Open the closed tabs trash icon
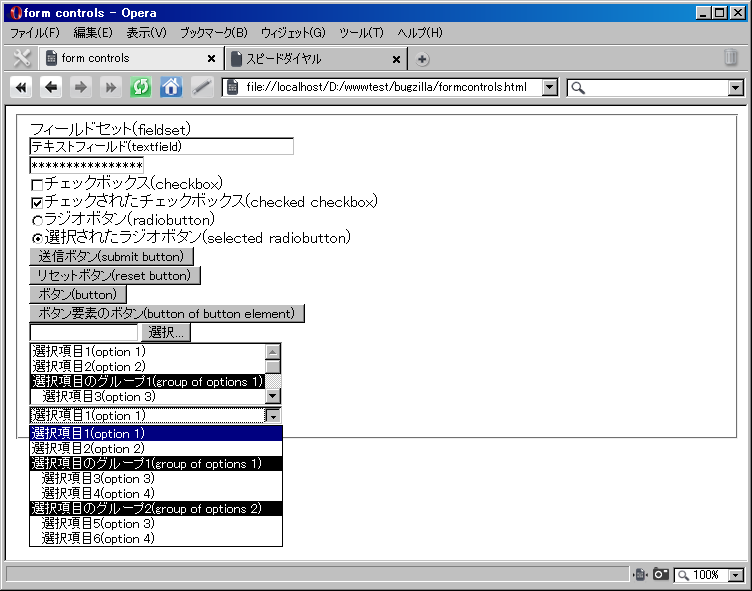 pos(730,57)
